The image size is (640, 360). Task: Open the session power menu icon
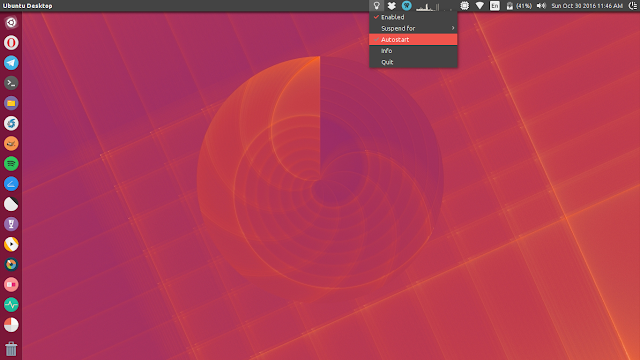(633, 6)
